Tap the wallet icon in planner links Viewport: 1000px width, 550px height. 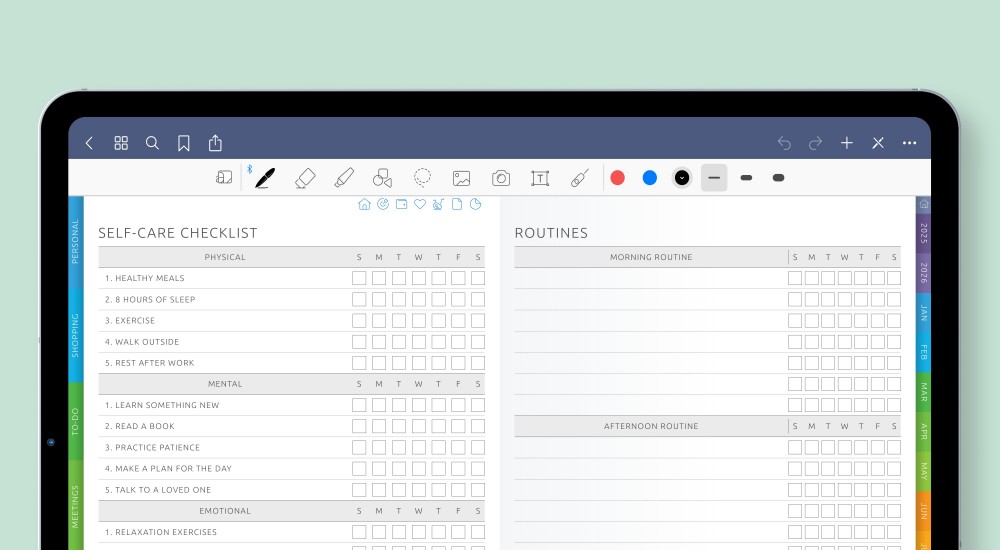[x=401, y=204]
